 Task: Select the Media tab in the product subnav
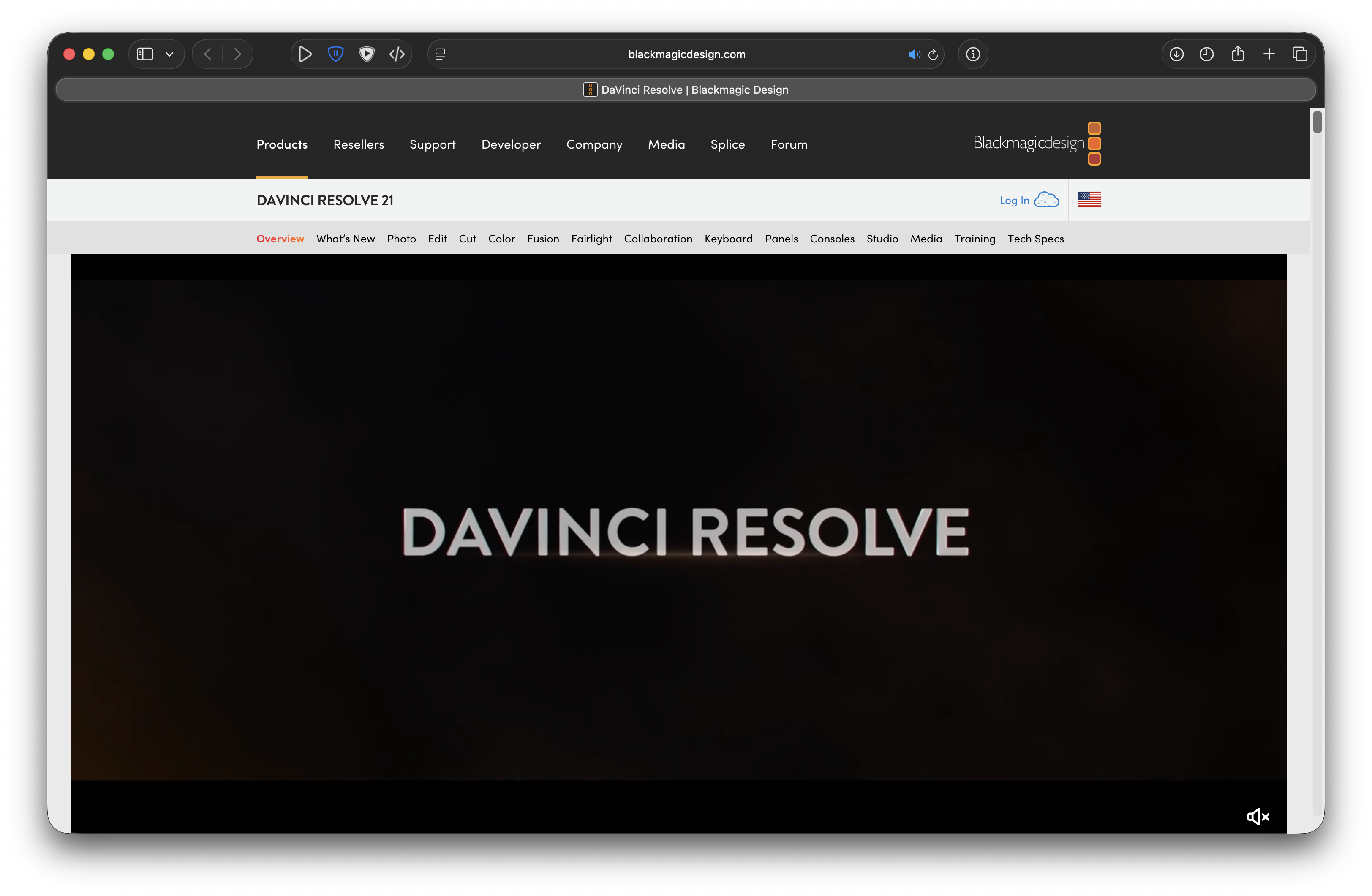[x=926, y=239]
